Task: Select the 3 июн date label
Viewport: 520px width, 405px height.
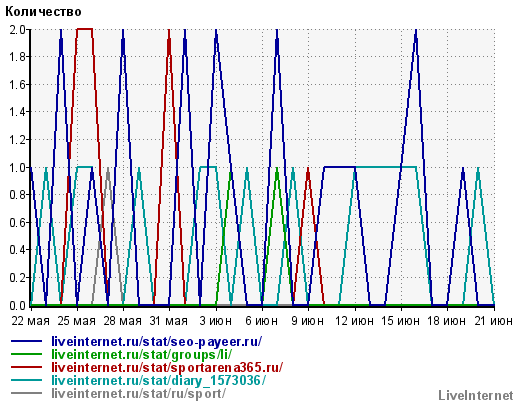Action: pyautogui.click(x=216, y=321)
